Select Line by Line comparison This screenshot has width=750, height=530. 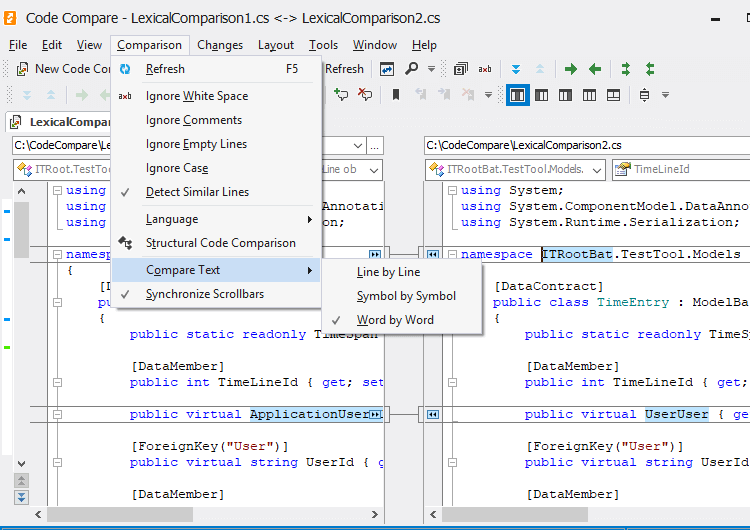(x=388, y=272)
